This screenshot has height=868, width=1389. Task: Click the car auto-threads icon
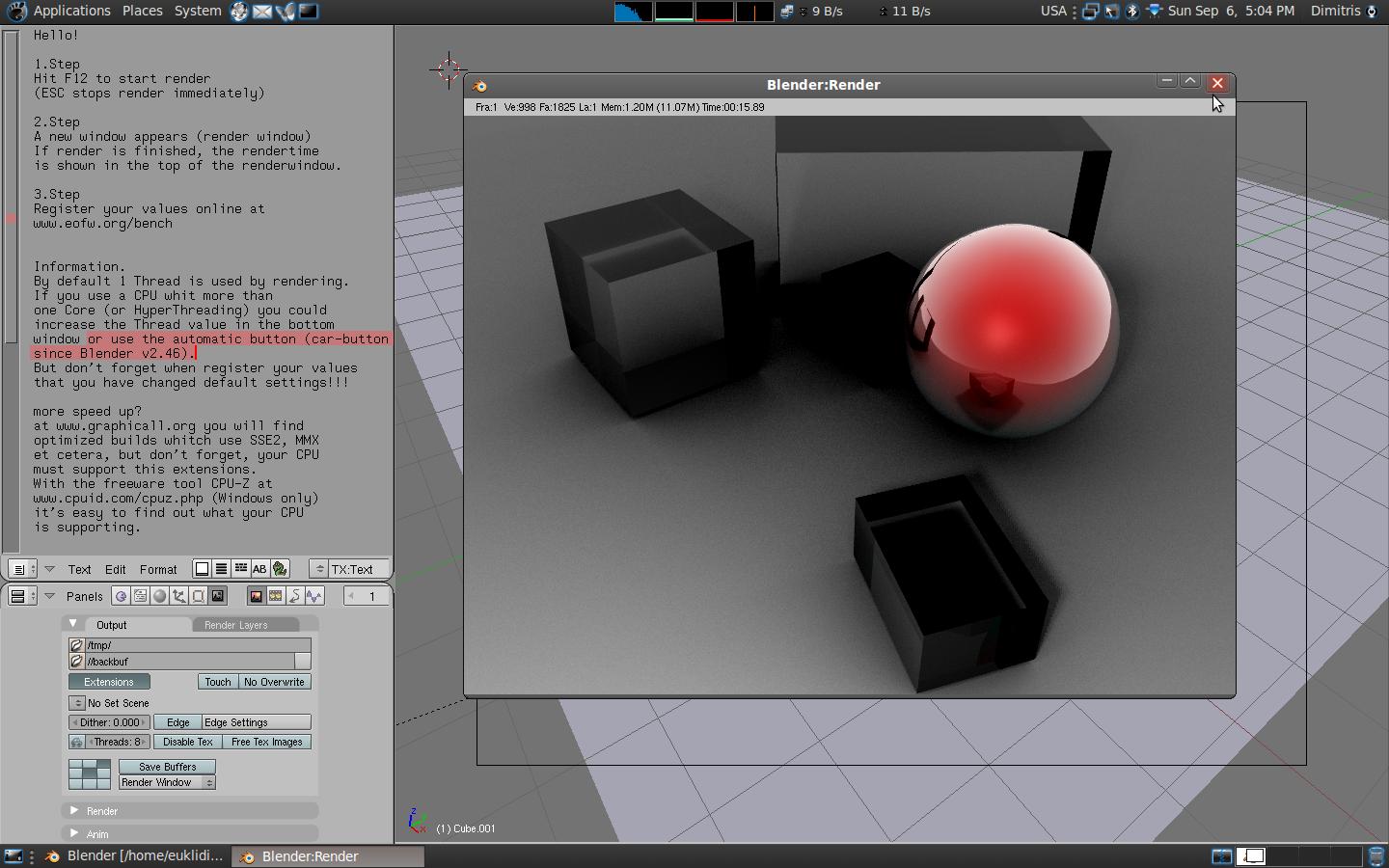[76, 742]
